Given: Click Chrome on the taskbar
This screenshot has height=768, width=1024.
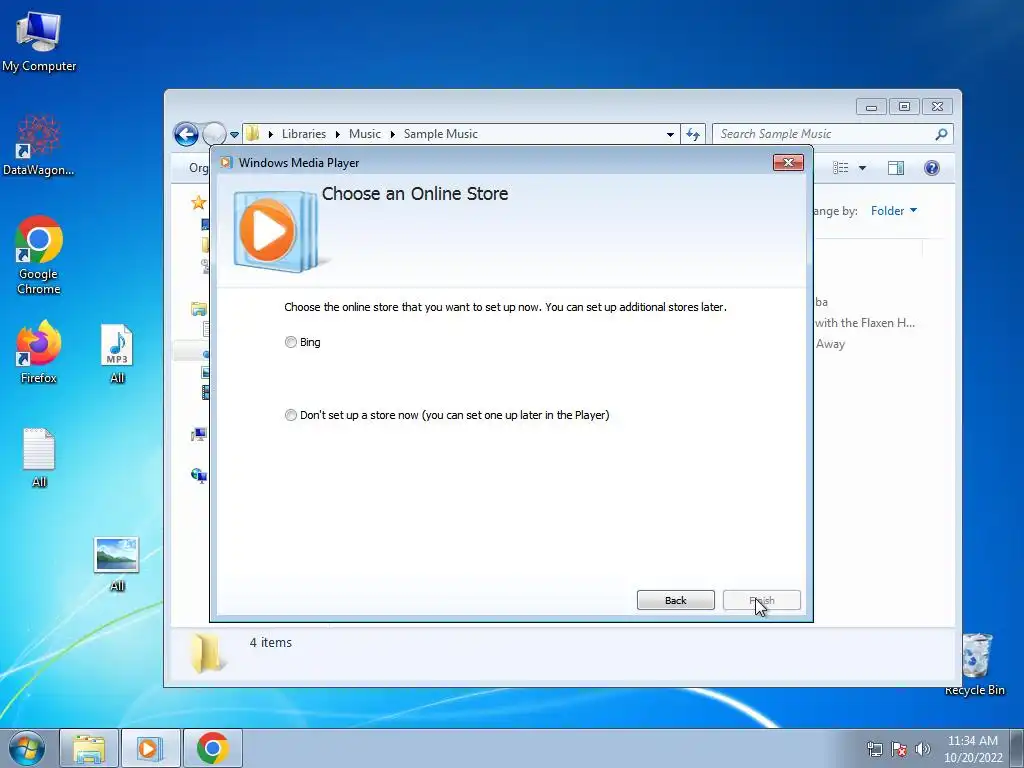Looking at the screenshot, I should tap(212, 748).
